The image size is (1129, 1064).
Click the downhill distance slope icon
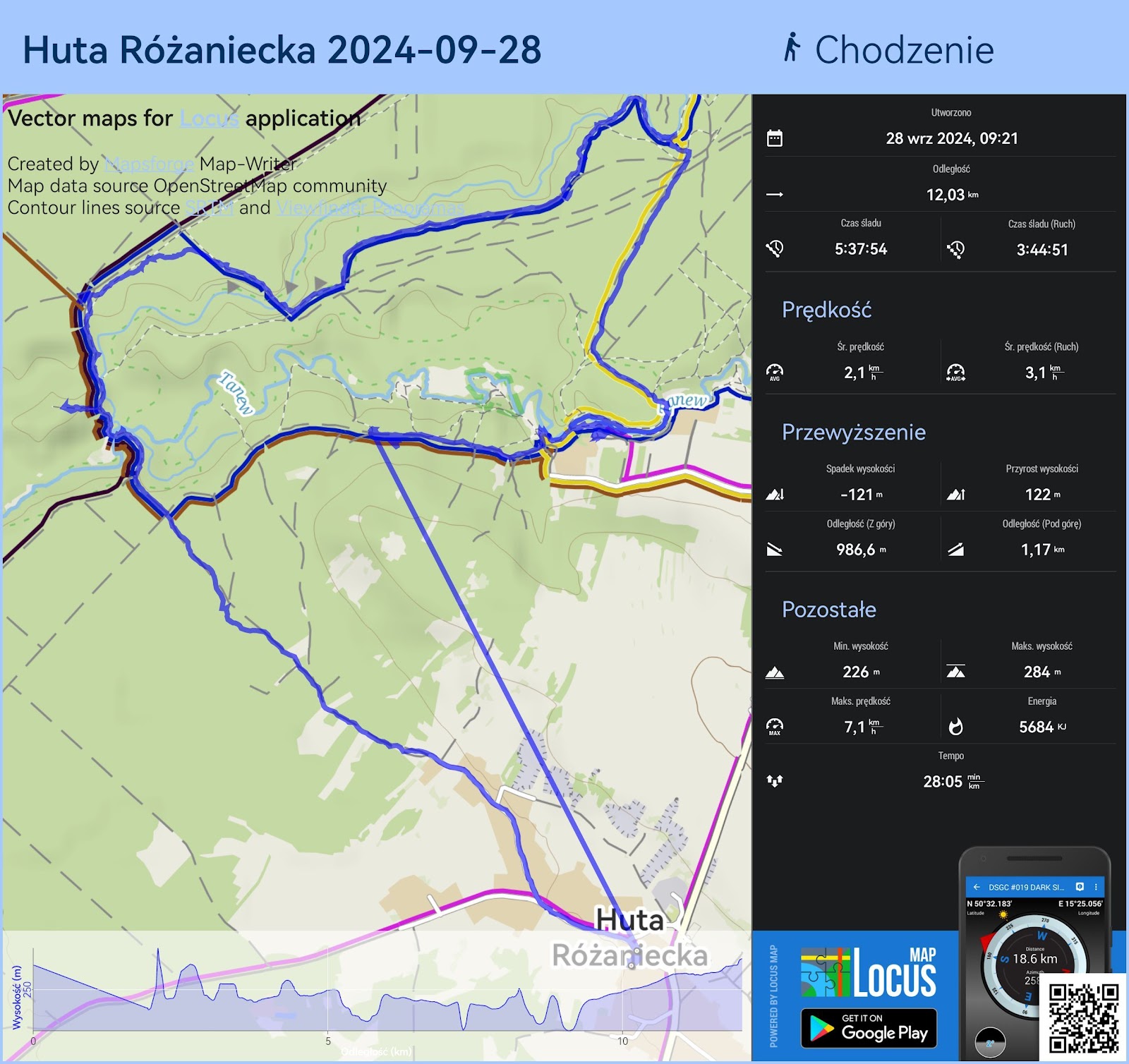[775, 549]
